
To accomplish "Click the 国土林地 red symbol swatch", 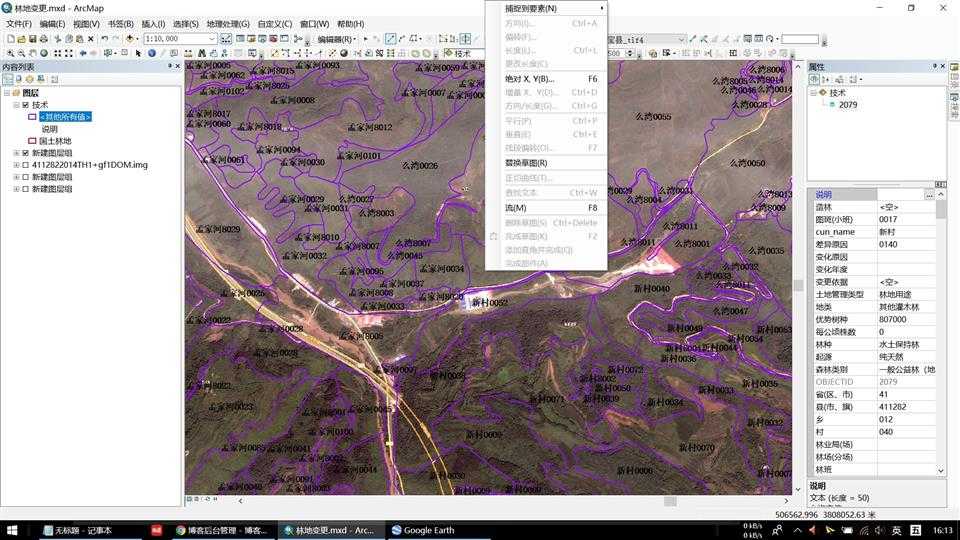I will point(32,141).
